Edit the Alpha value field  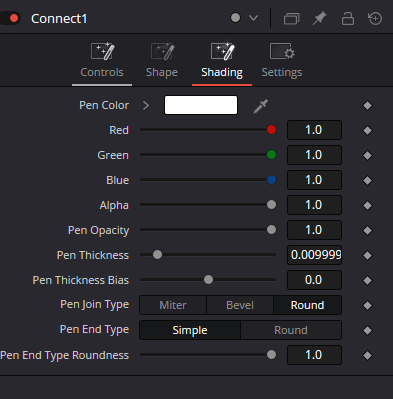314,205
